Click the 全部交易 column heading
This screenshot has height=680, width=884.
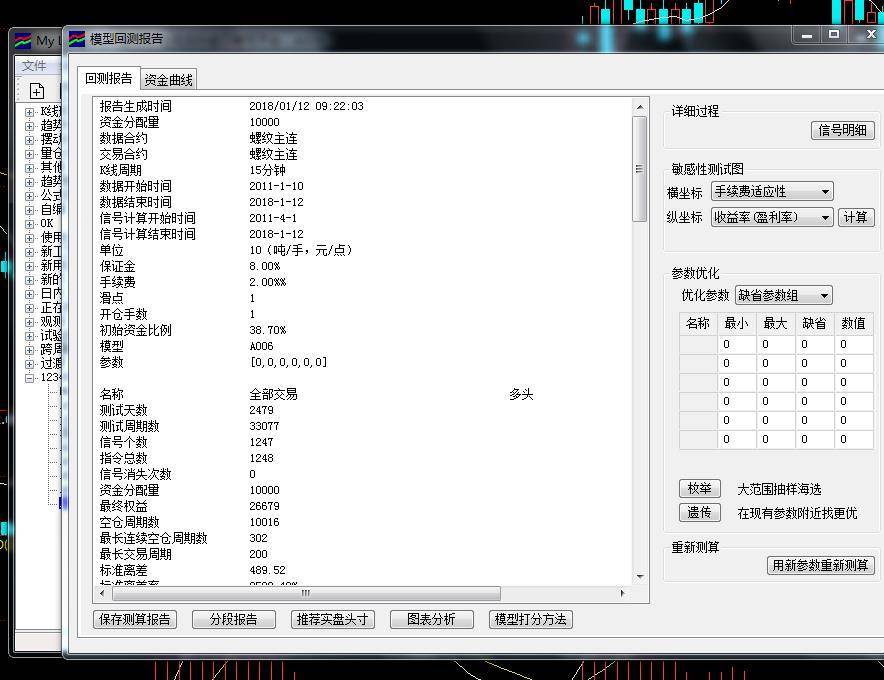click(x=273, y=394)
